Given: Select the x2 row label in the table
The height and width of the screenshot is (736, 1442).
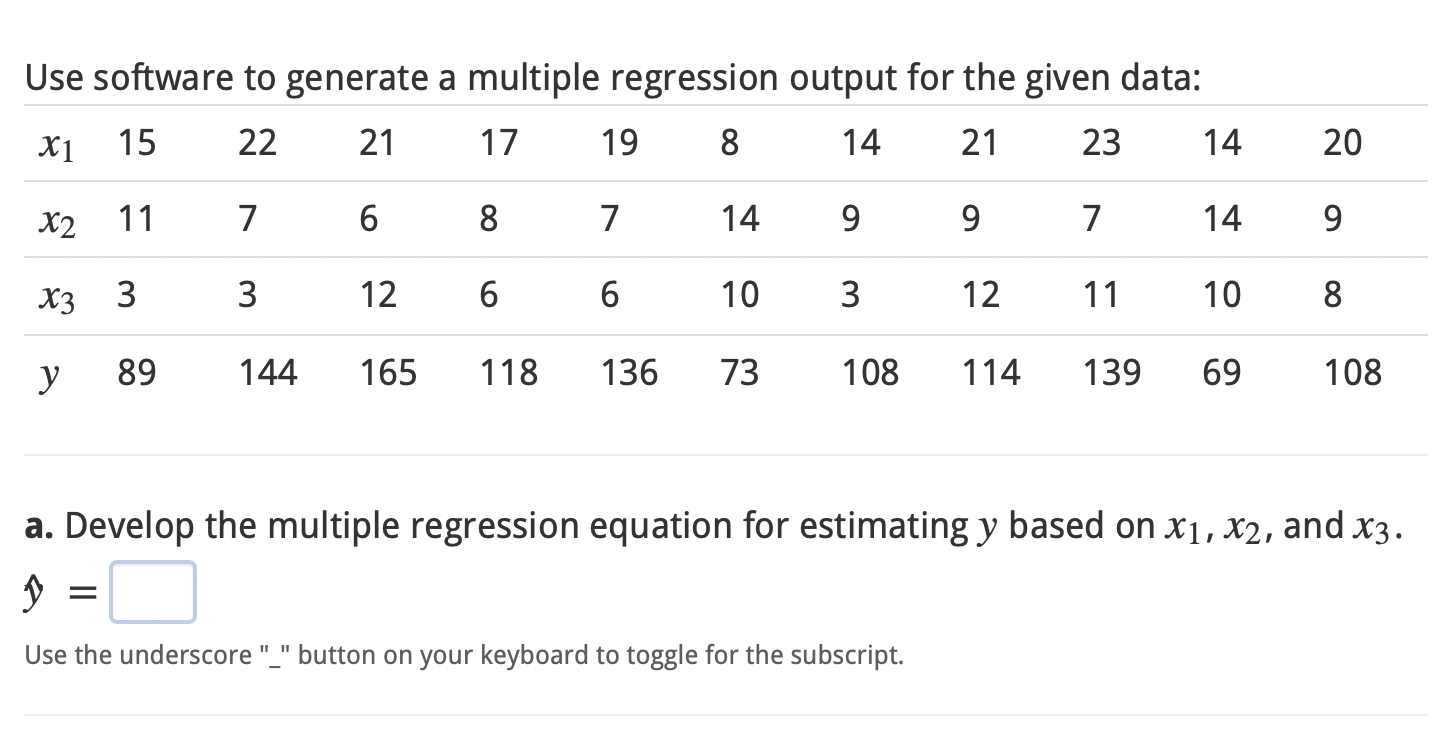Looking at the screenshot, I should 55,219.
